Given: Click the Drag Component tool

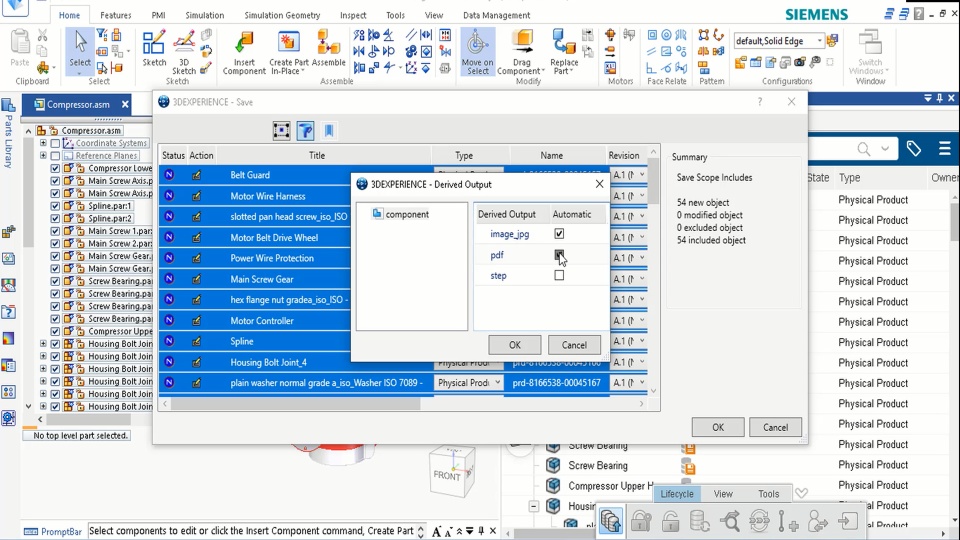Looking at the screenshot, I should pyautogui.click(x=522, y=53).
